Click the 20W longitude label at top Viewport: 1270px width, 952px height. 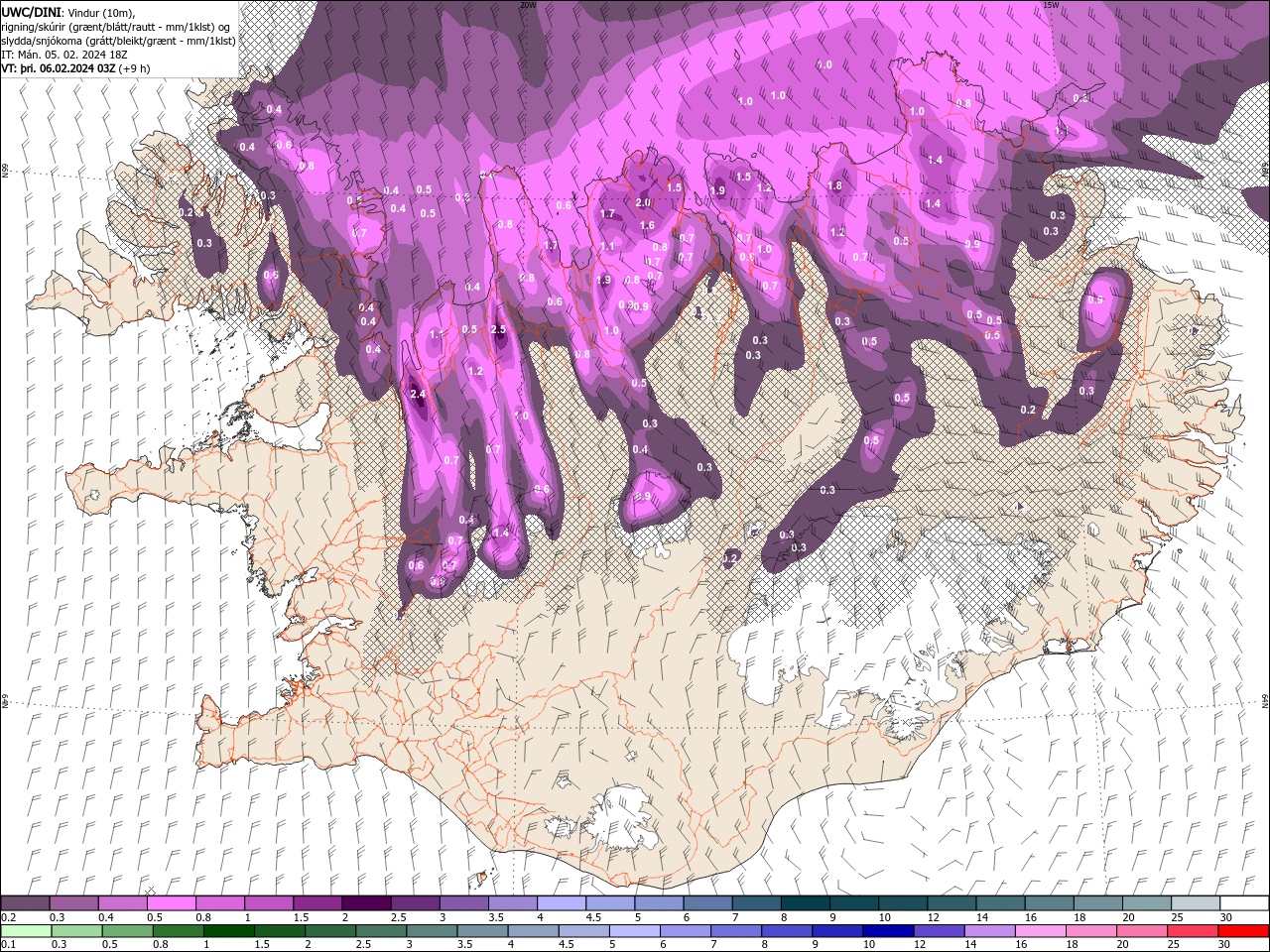tap(528, 5)
